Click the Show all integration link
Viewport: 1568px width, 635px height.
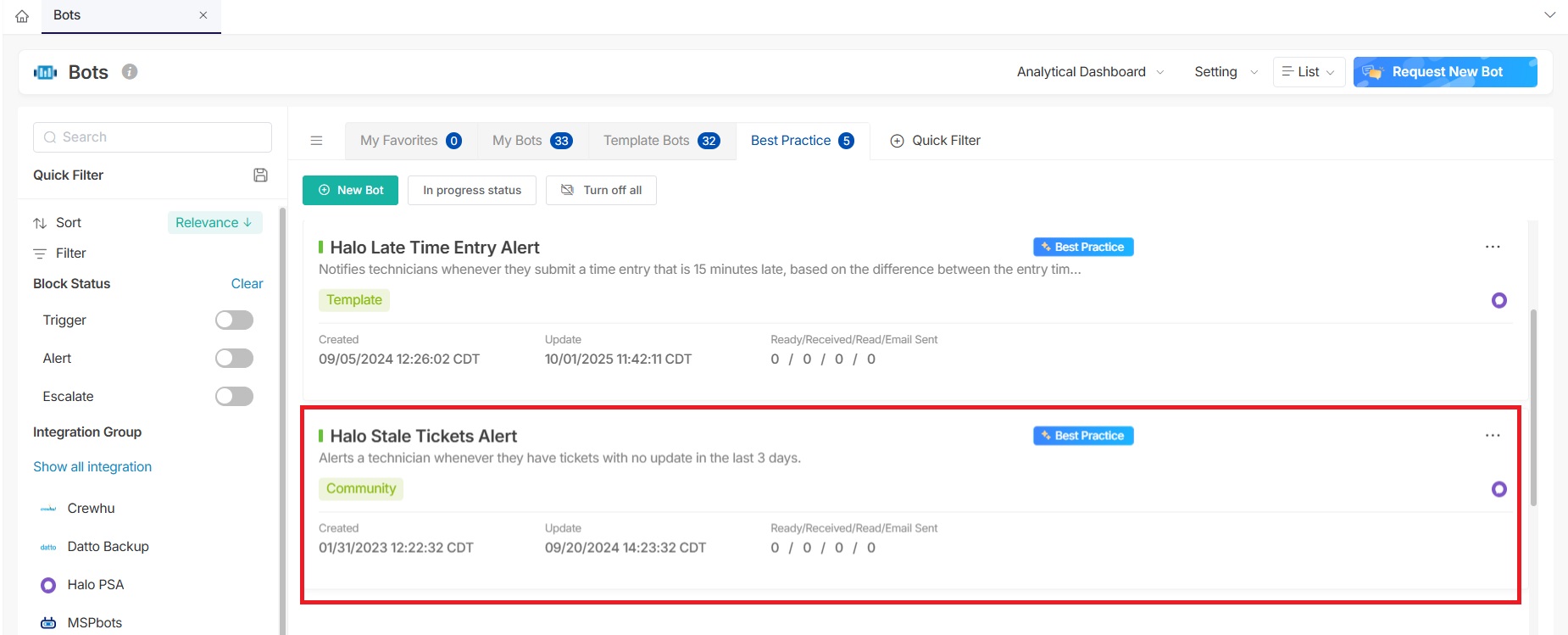pos(92,467)
